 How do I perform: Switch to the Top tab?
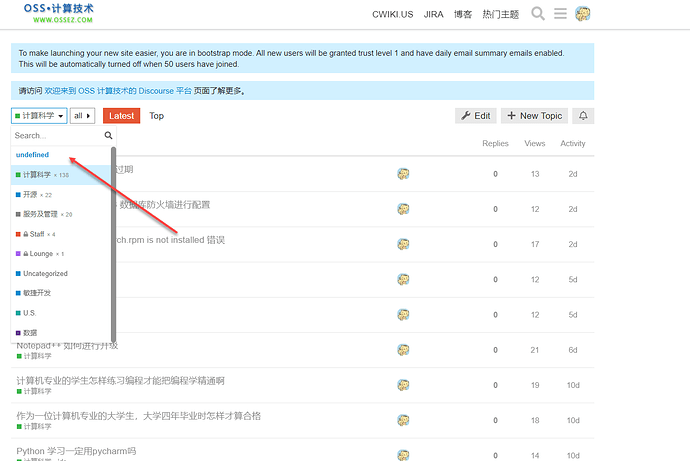156,116
